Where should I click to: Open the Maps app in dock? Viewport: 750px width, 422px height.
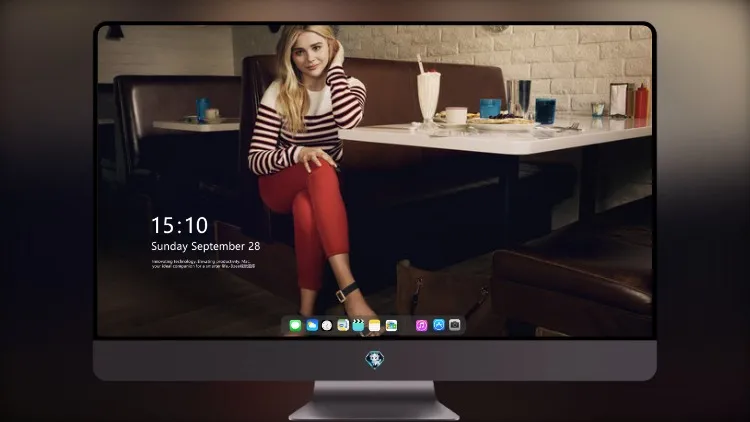pyautogui.click(x=343, y=325)
